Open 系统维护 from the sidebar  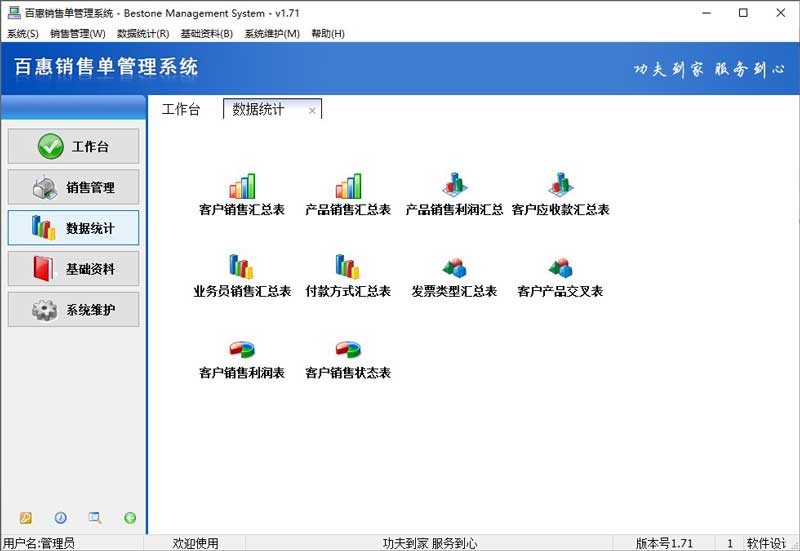coord(73,310)
